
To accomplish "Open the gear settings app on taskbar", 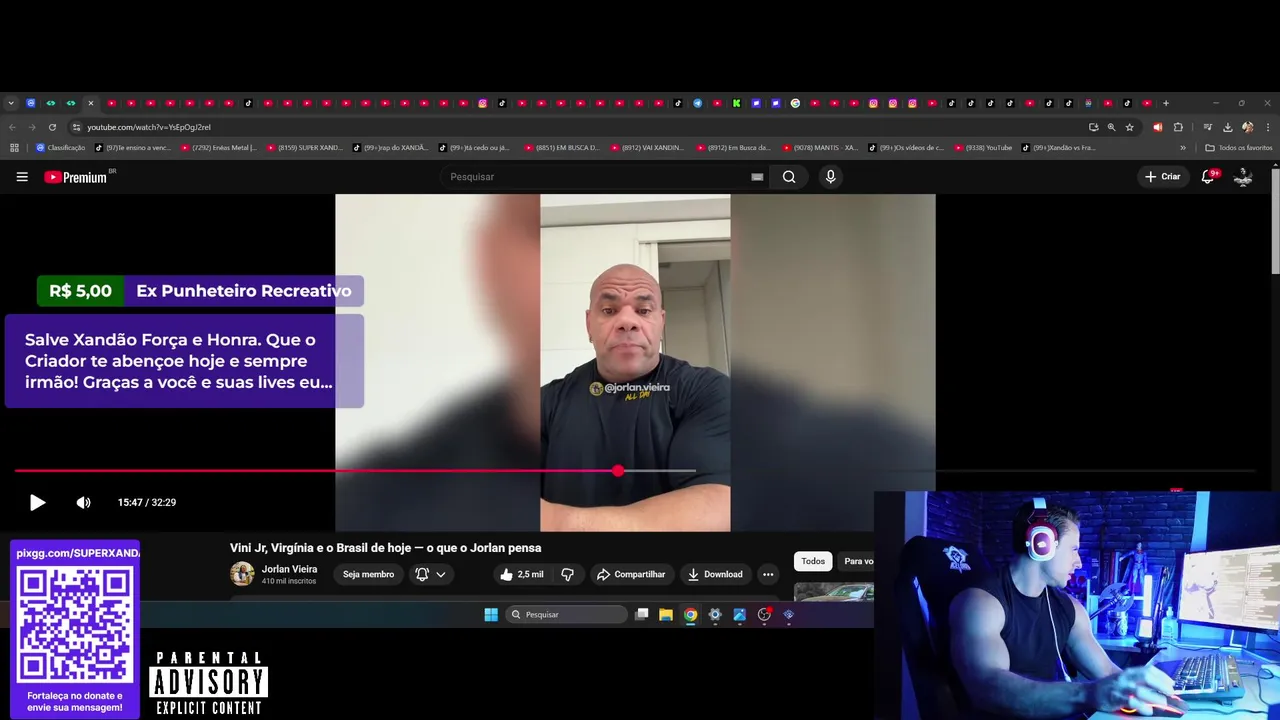I will click(x=715, y=615).
